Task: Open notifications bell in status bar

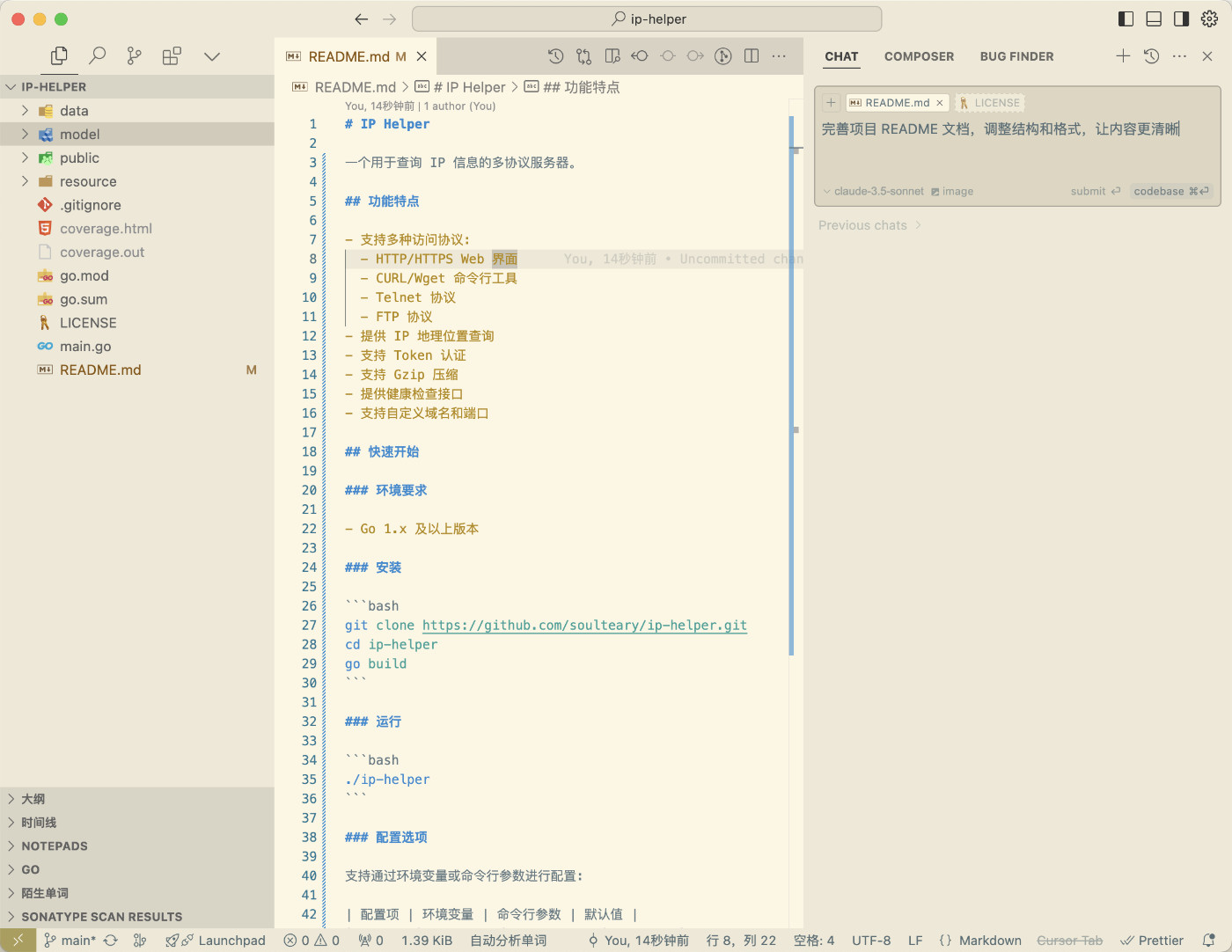Action: point(1209,941)
